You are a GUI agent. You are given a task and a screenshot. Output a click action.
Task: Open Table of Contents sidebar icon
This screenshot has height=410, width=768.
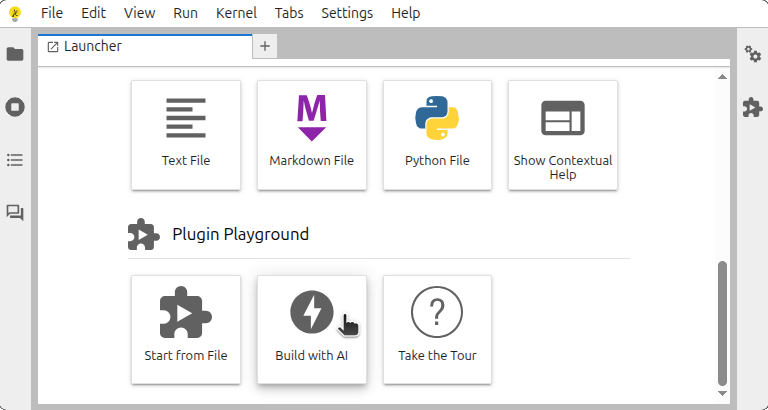pyautogui.click(x=15, y=160)
